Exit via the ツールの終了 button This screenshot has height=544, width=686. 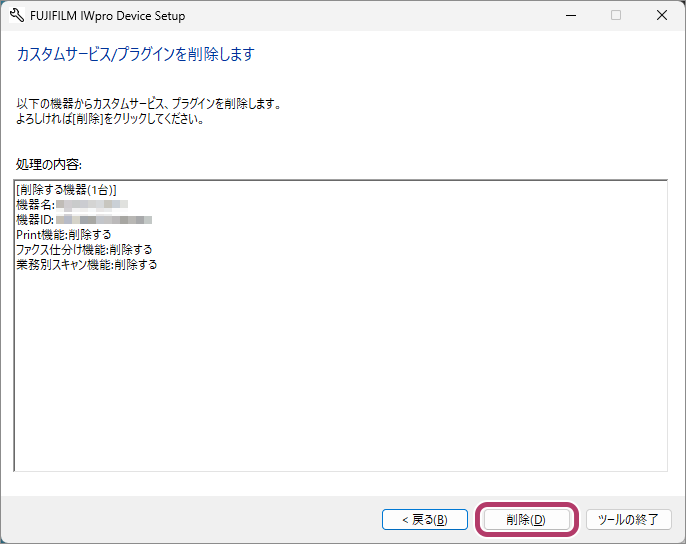click(x=628, y=519)
